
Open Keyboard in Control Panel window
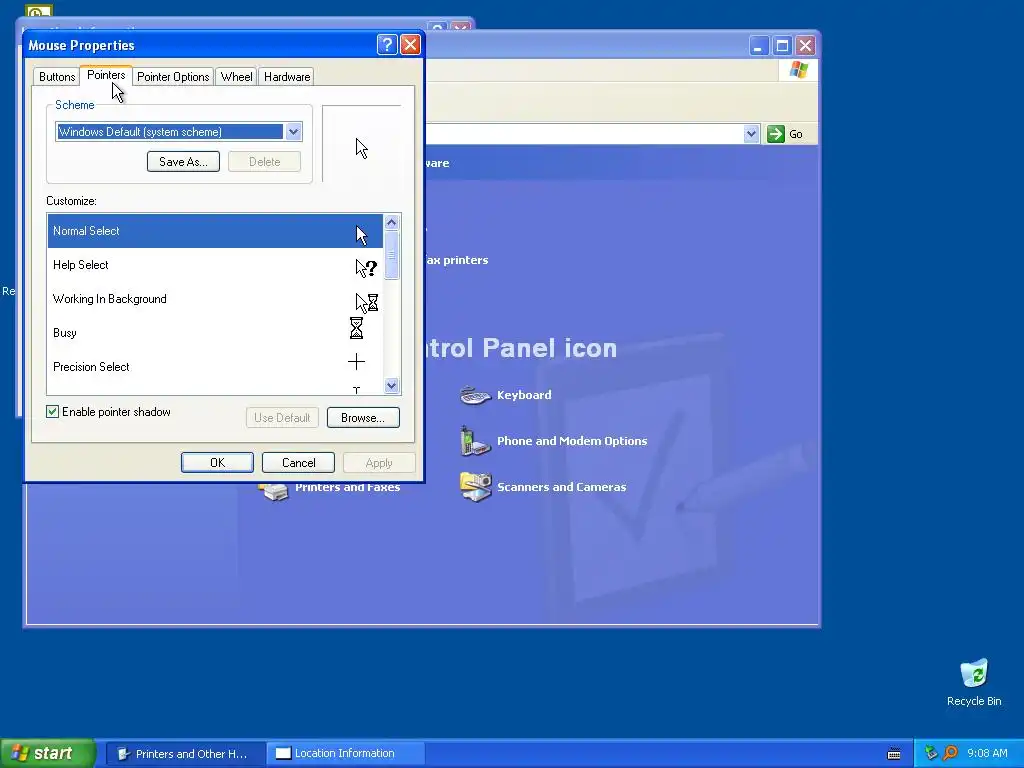tap(524, 394)
